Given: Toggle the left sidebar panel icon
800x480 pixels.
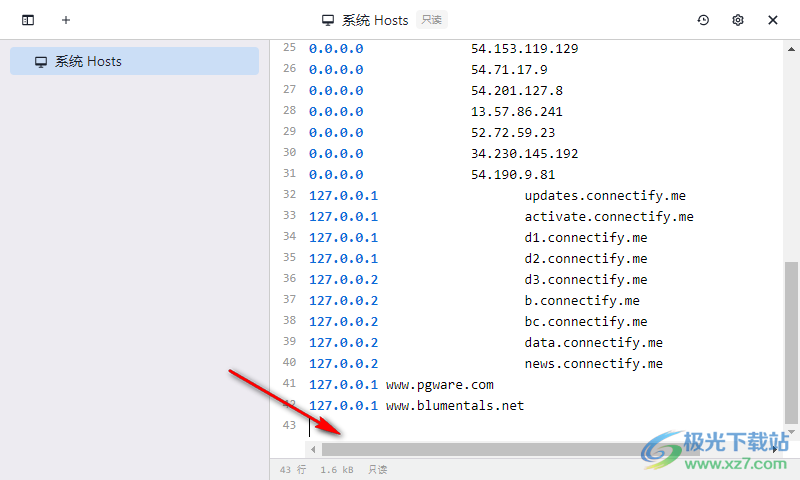Looking at the screenshot, I should tap(28, 20).
